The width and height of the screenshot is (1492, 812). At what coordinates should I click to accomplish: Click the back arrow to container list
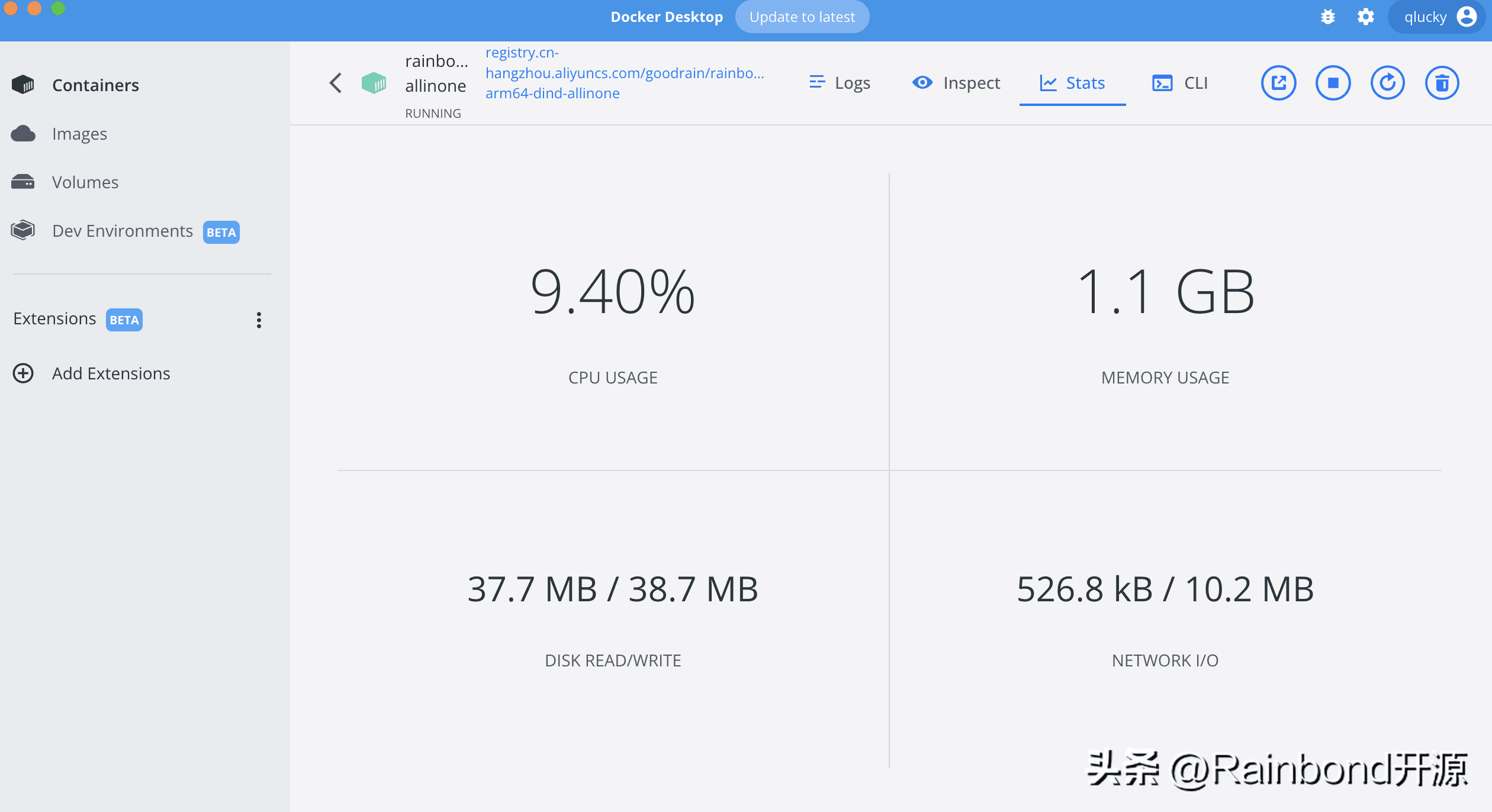click(336, 83)
